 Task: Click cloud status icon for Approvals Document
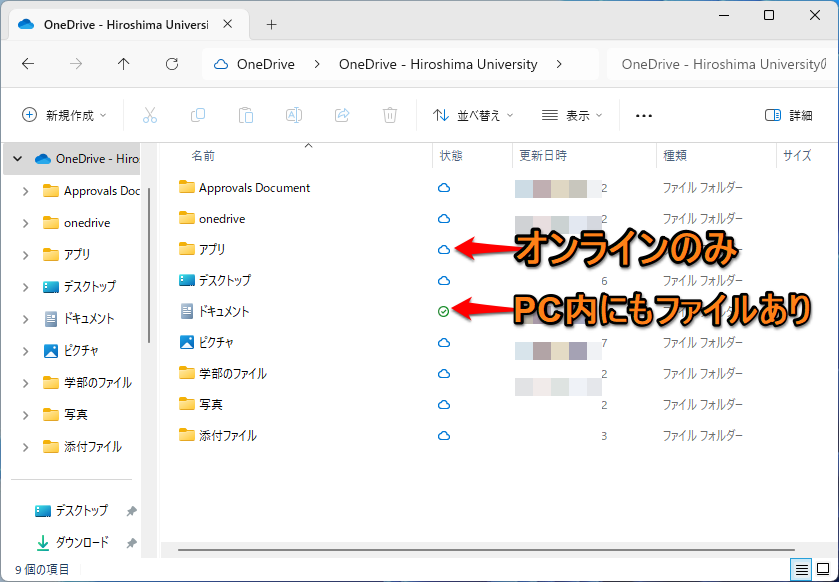coord(444,188)
